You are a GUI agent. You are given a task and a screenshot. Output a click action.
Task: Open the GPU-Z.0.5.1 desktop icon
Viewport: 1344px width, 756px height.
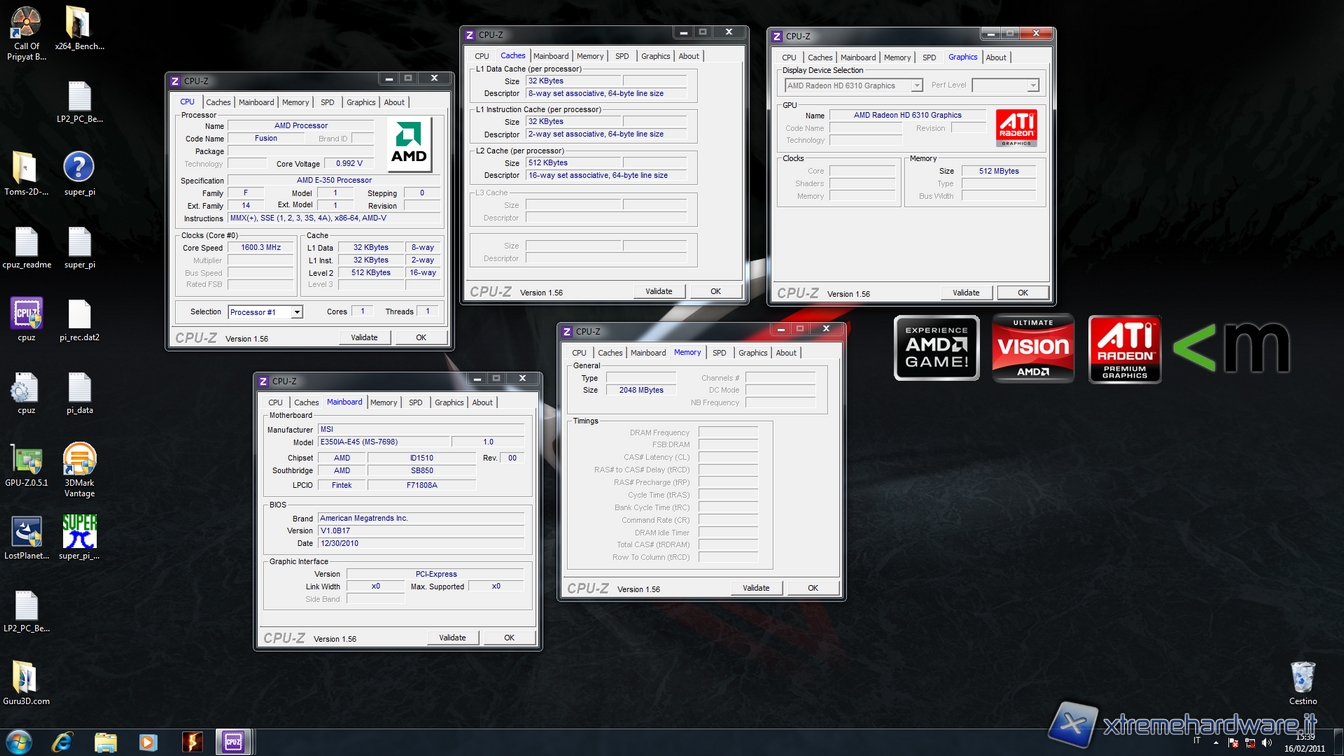point(26,461)
